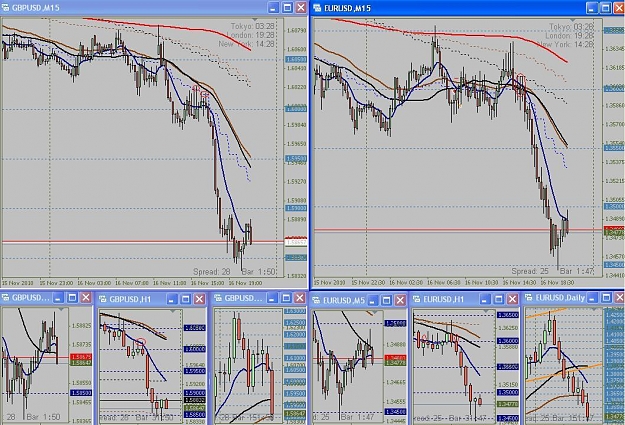Minimize the EURUSD,Daily chart window
The height and width of the screenshot is (425, 625).
(593, 297)
